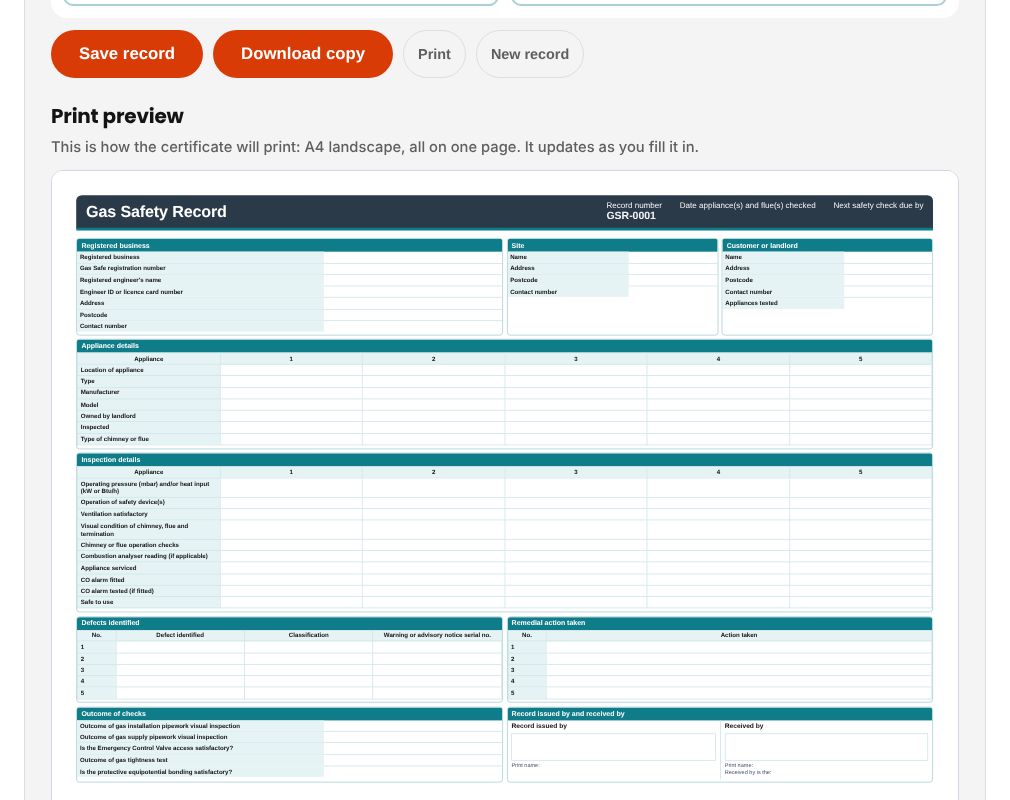Click 'Location of appliance' row label
Viewport: 1010px width, 800px height.
tap(112, 370)
